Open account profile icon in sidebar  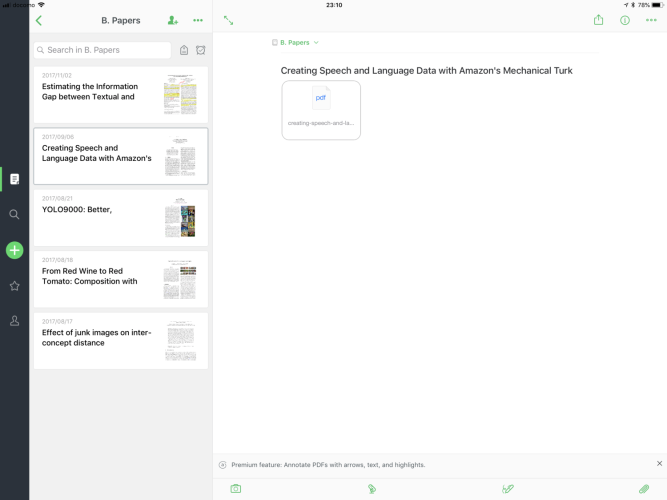point(14,321)
